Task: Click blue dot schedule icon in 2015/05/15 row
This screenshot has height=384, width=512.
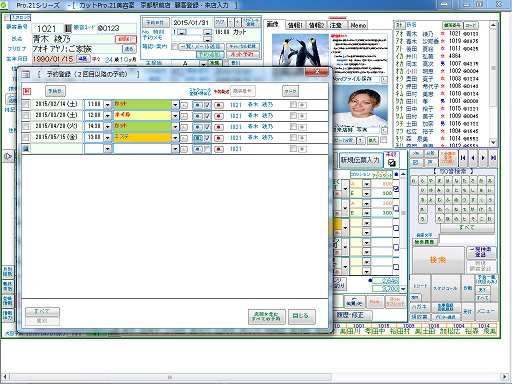Action: (198, 138)
